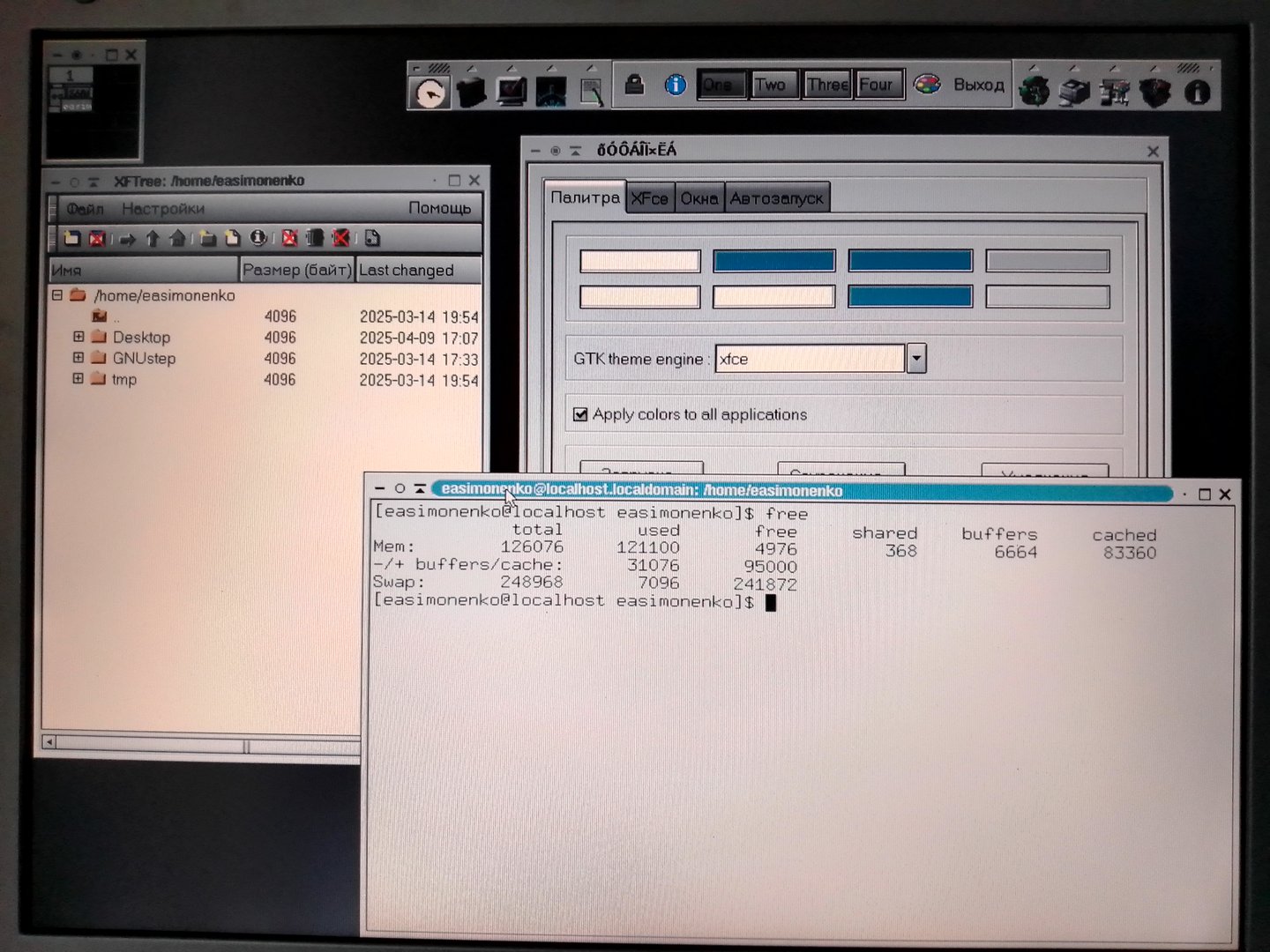This screenshot has height=952, width=1270.
Task: Pick the first cream swatch in the top row
Action: (640, 261)
